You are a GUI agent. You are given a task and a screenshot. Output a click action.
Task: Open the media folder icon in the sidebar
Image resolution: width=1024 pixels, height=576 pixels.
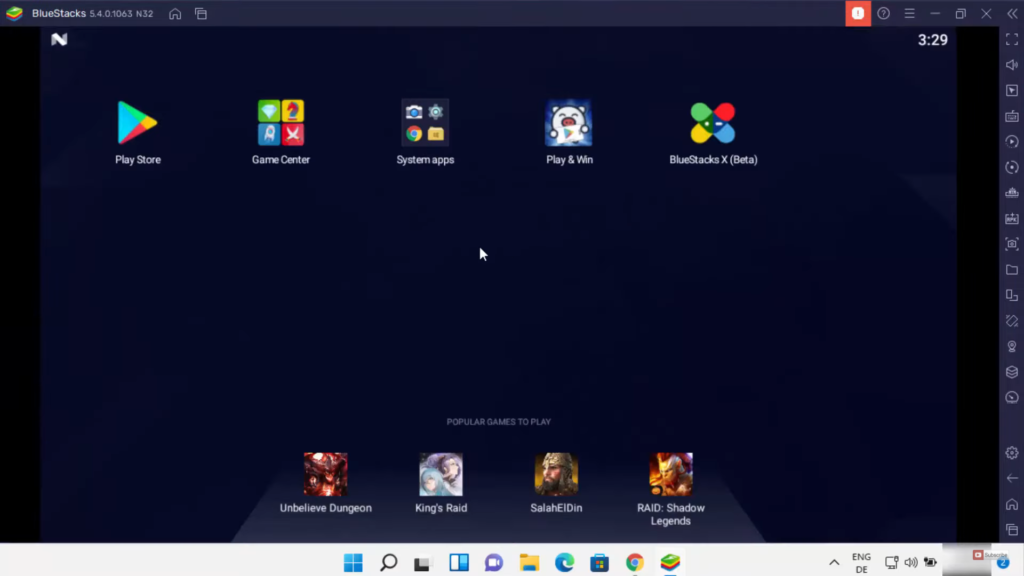pos(1011,270)
